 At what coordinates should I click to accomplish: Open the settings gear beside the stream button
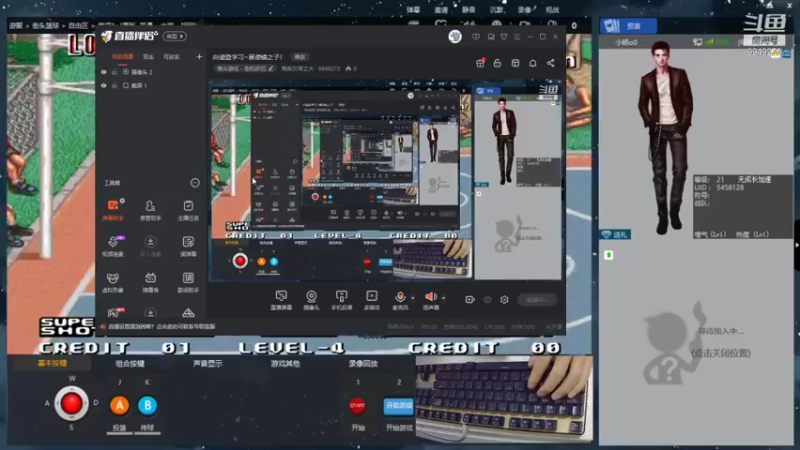[x=505, y=299]
